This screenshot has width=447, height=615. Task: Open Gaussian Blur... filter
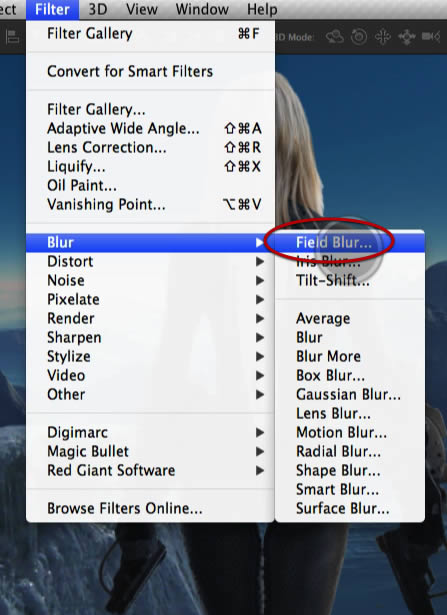350,394
